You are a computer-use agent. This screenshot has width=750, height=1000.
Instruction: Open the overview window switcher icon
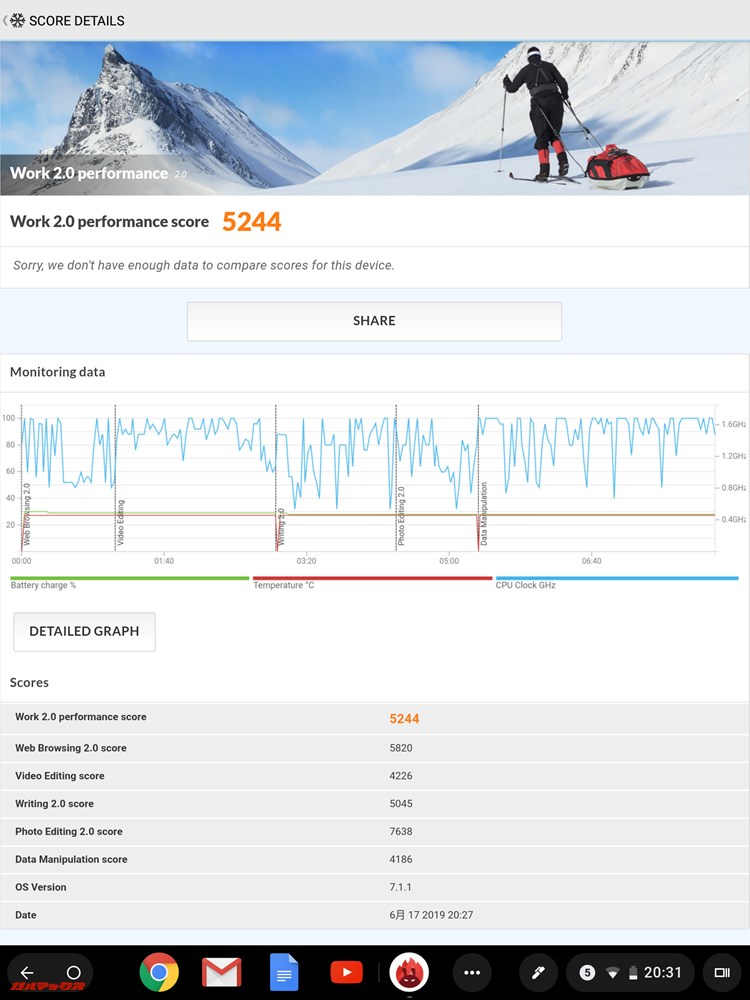point(721,972)
